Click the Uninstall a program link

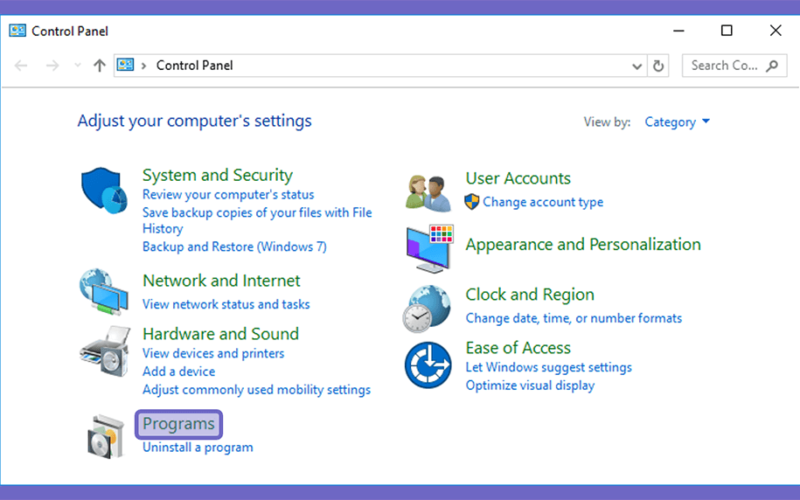pos(197,447)
